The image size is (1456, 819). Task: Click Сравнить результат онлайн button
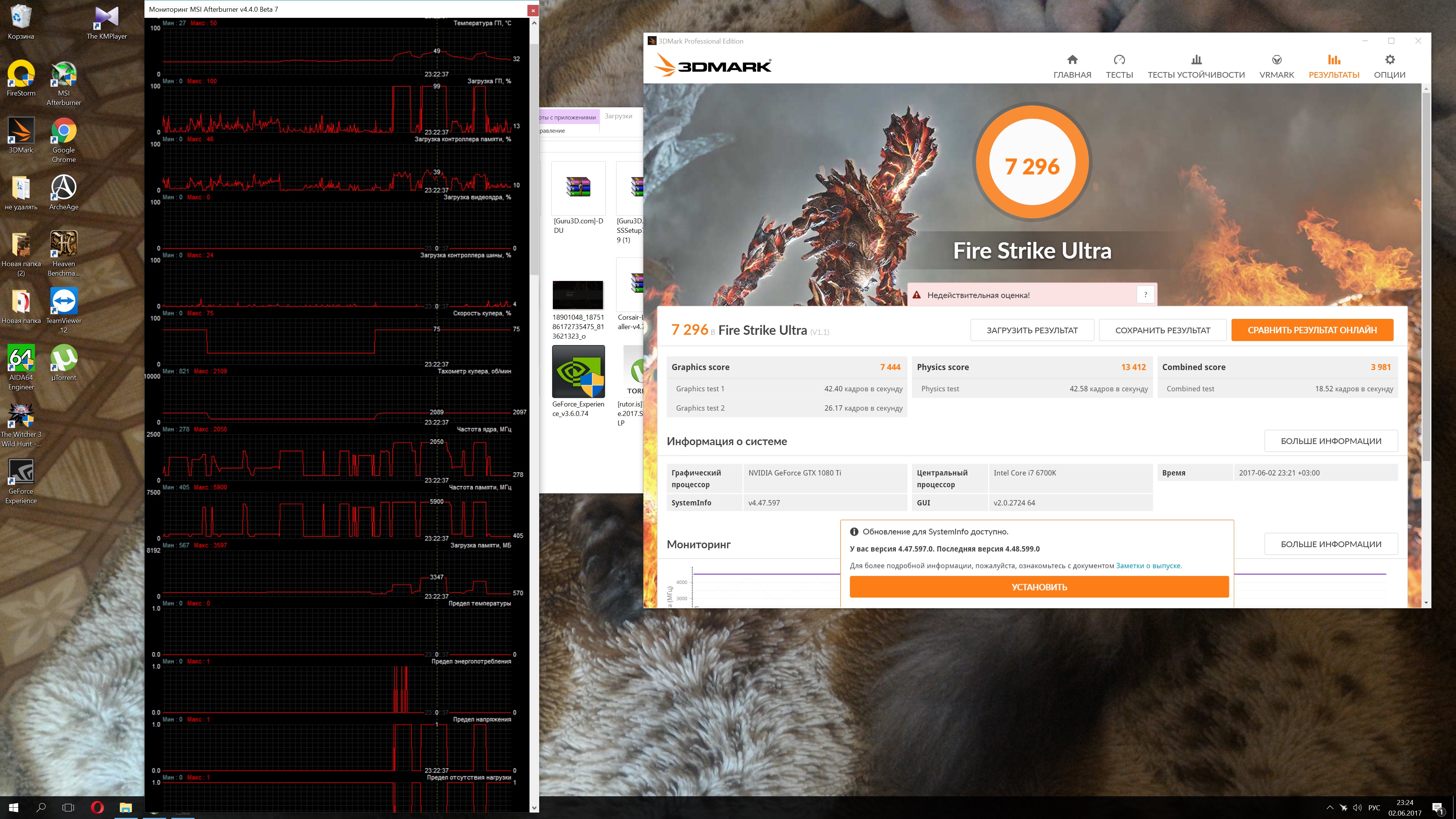1312,330
